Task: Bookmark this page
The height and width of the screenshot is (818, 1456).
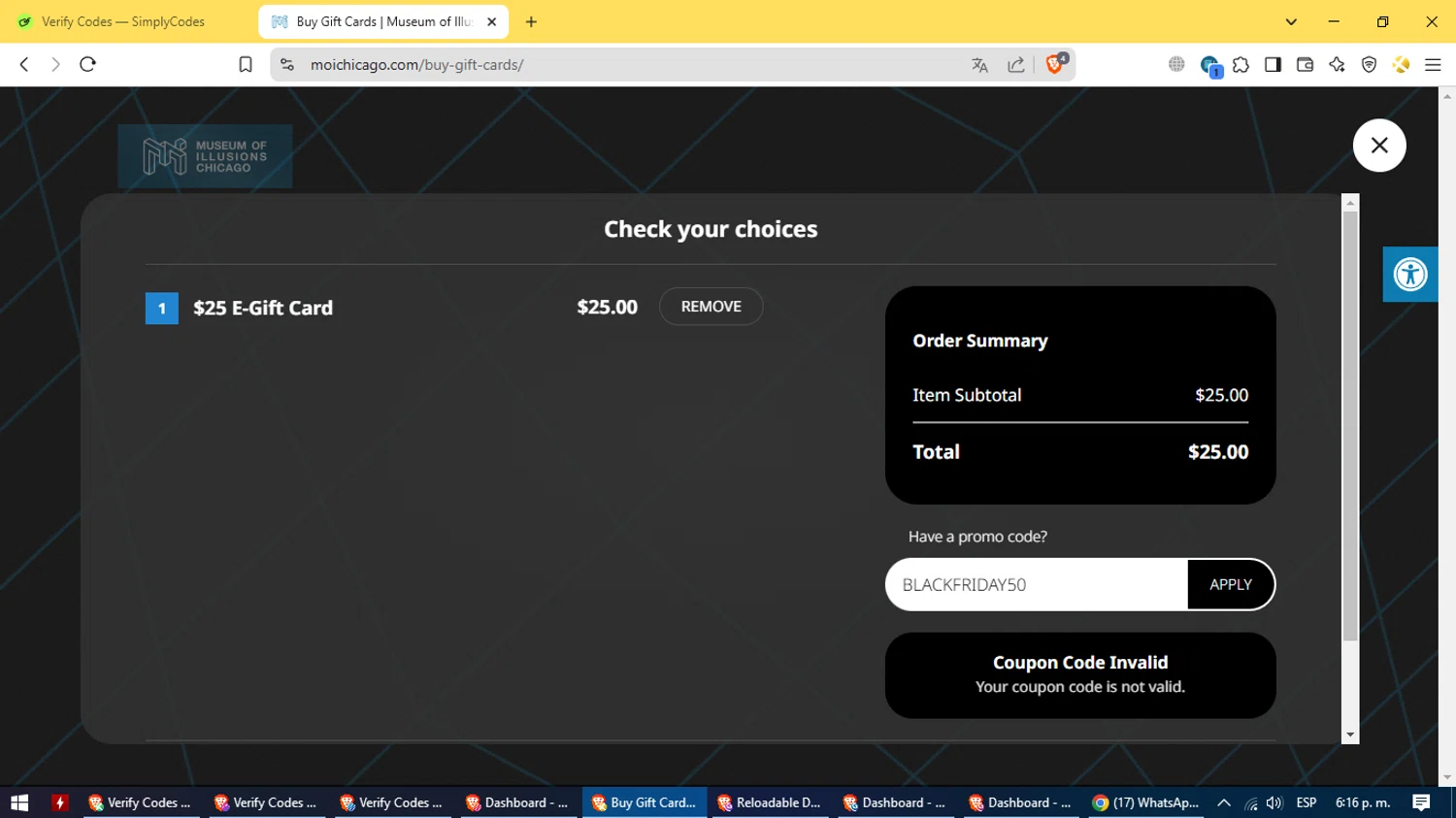Action: [246, 64]
